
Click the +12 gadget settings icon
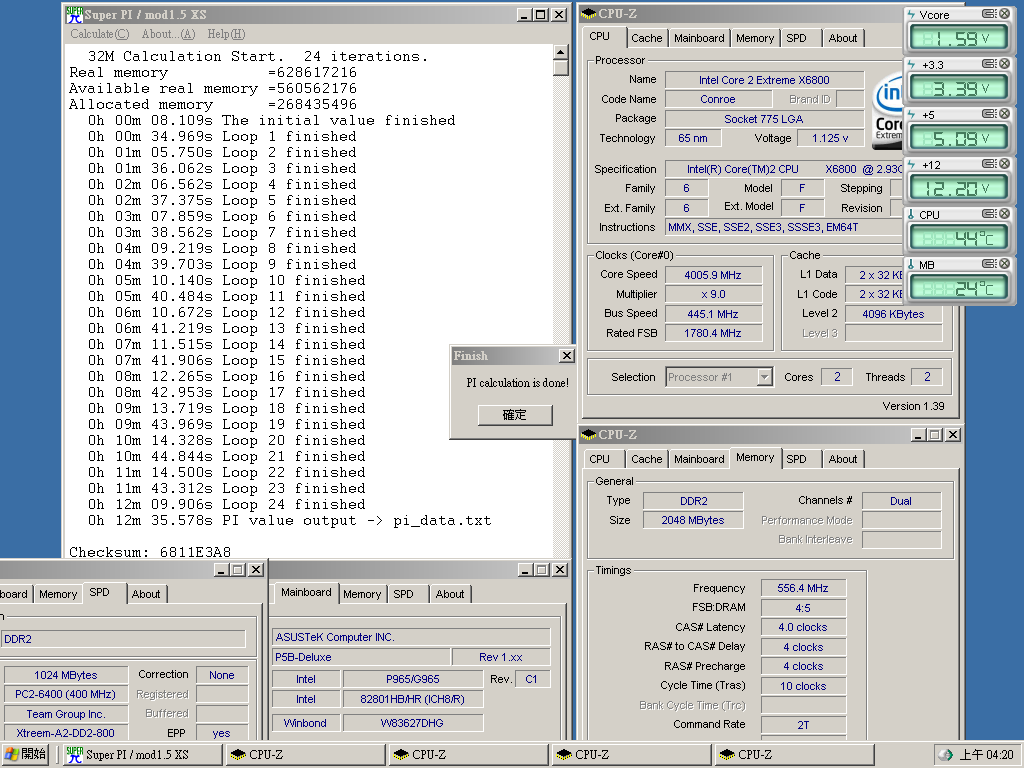pos(989,163)
